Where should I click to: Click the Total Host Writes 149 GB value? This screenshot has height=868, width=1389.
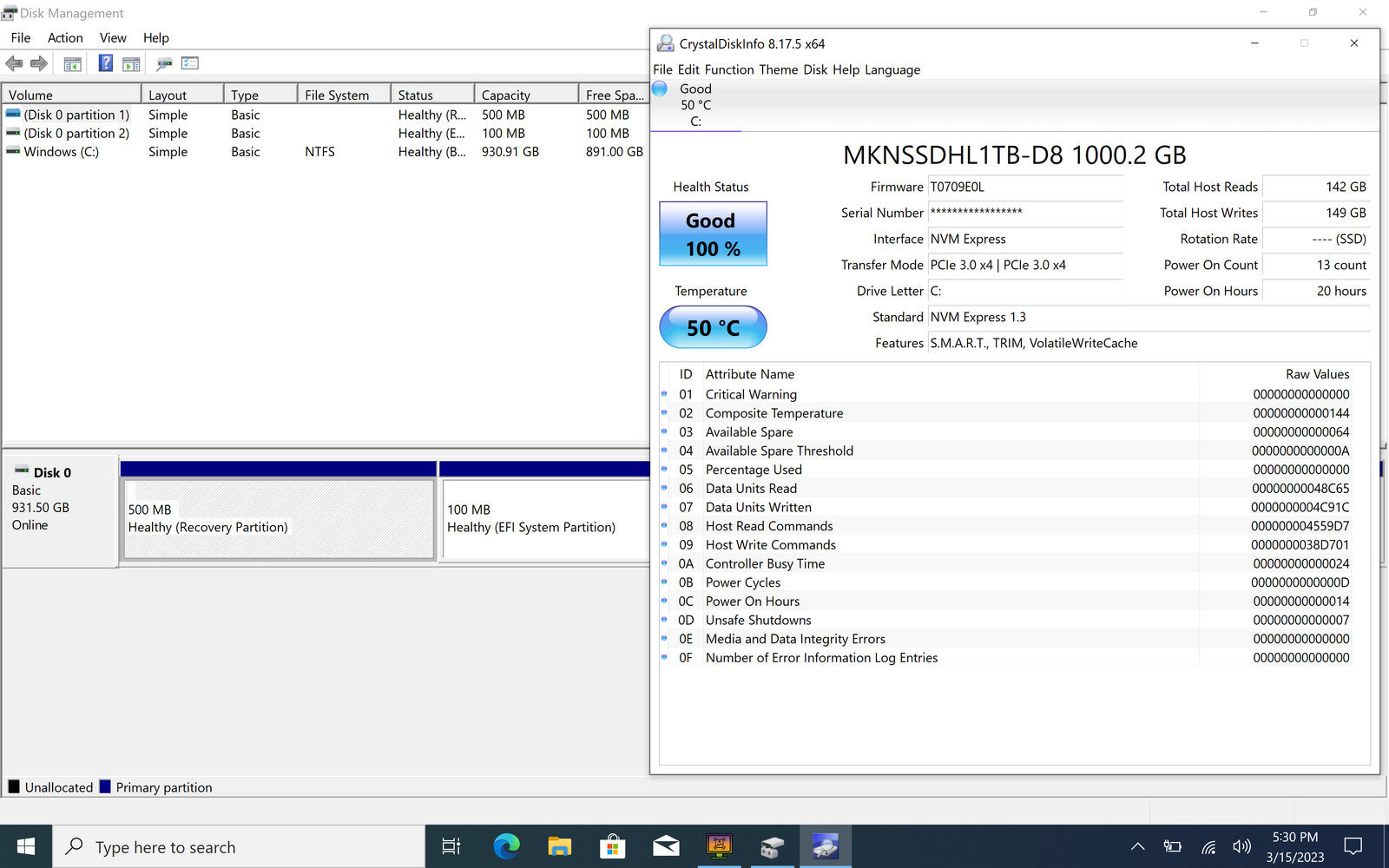(1316, 213)
